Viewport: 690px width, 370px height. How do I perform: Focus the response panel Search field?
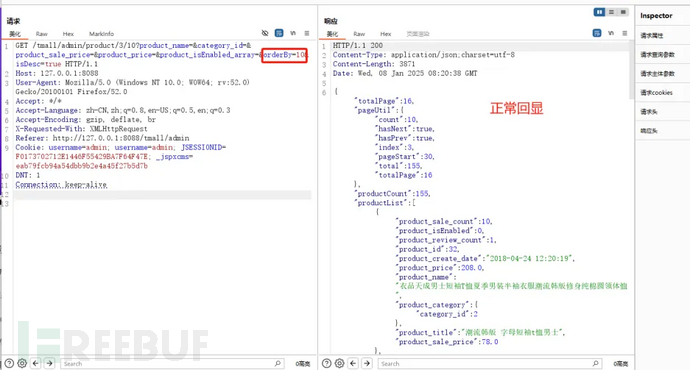click(x=489, y=363)
